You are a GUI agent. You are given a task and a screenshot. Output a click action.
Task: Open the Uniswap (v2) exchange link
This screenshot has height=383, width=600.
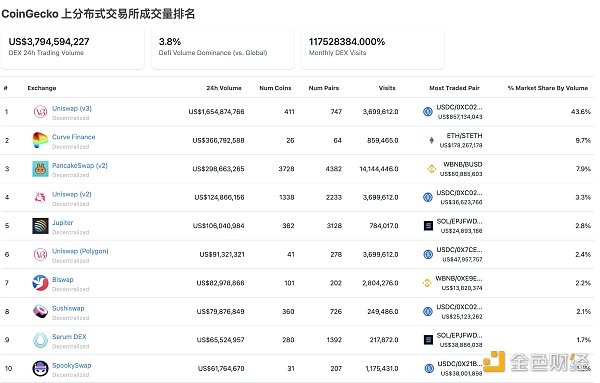72,194
